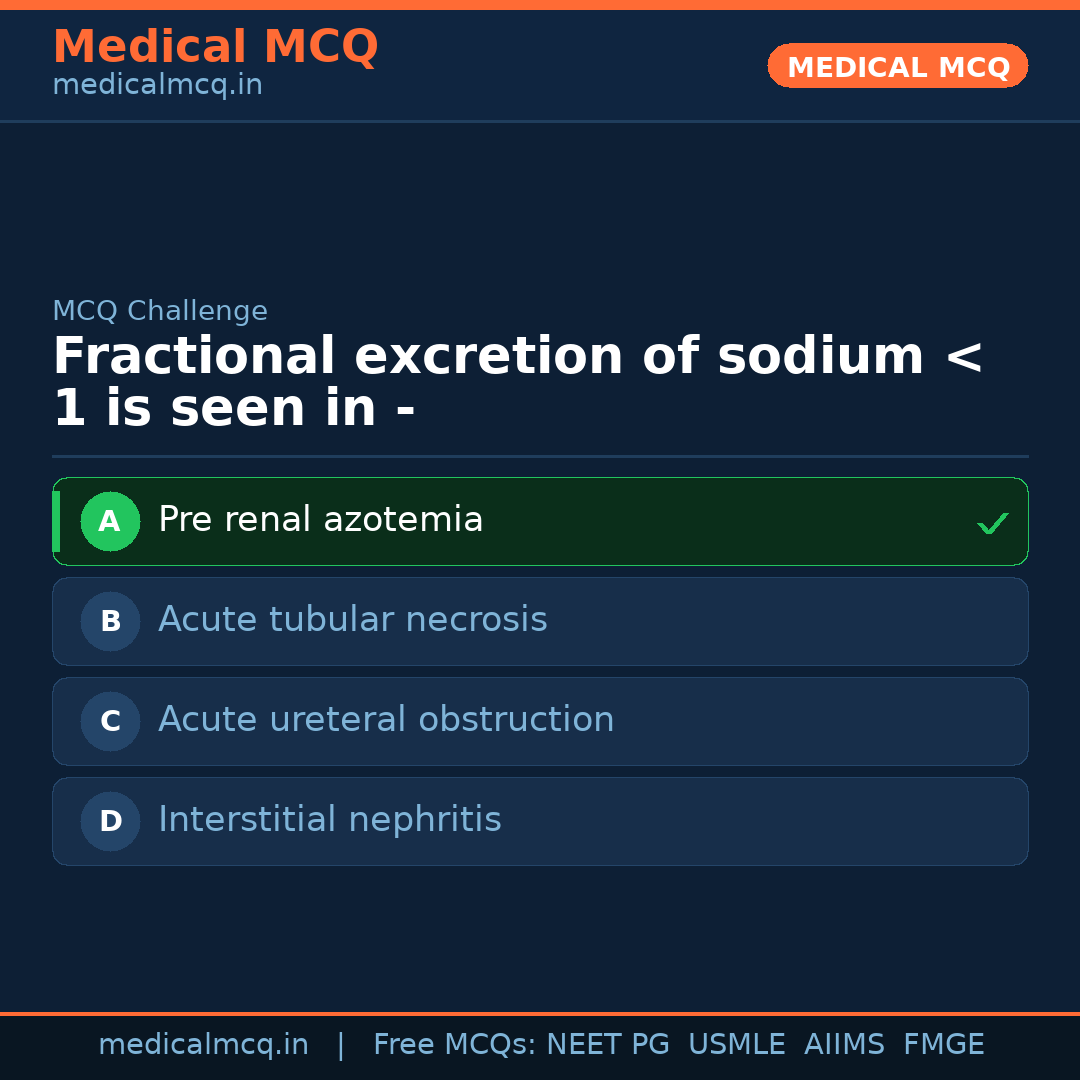Open medicalmcq.in link in footer
Viewport: 1080px width, 1080px height.
(x=203, y=1045)
